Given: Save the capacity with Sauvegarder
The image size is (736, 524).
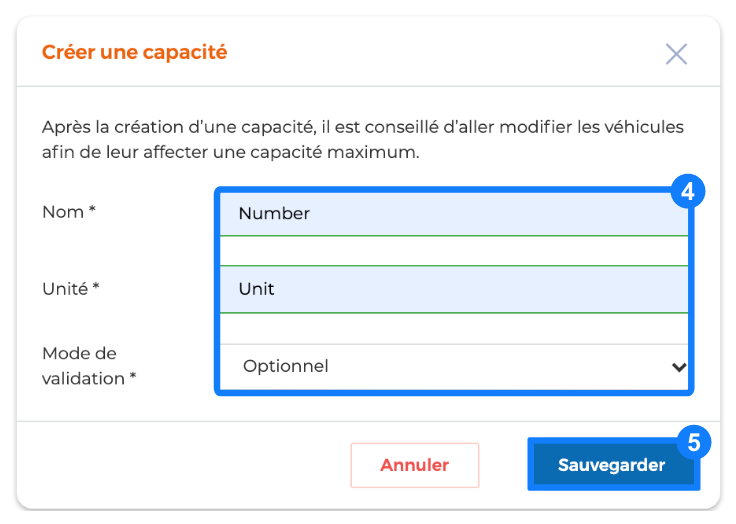Looking at the screenshot, I should (x=612, y=465).
